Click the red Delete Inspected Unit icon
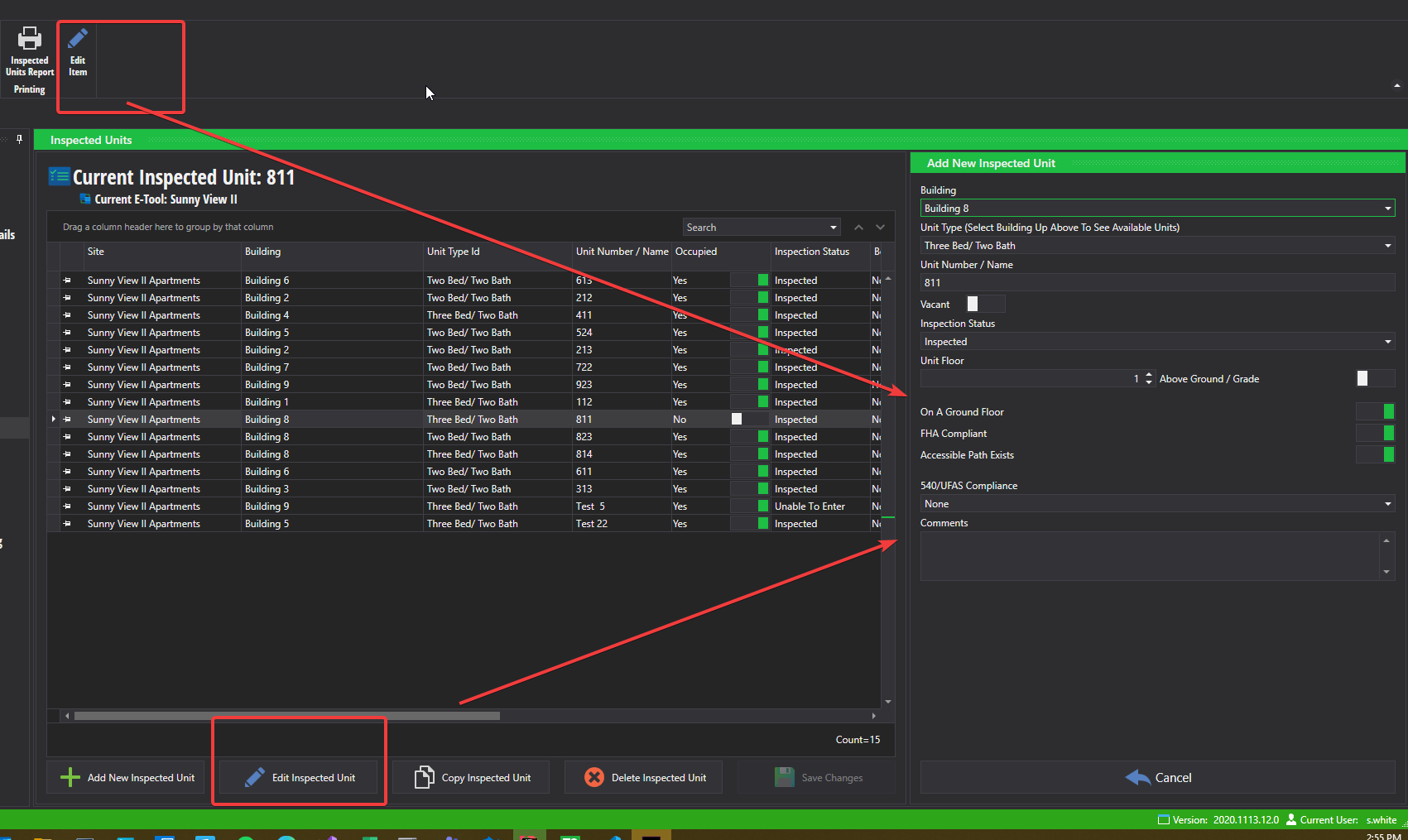 click(x=593, y=777)
